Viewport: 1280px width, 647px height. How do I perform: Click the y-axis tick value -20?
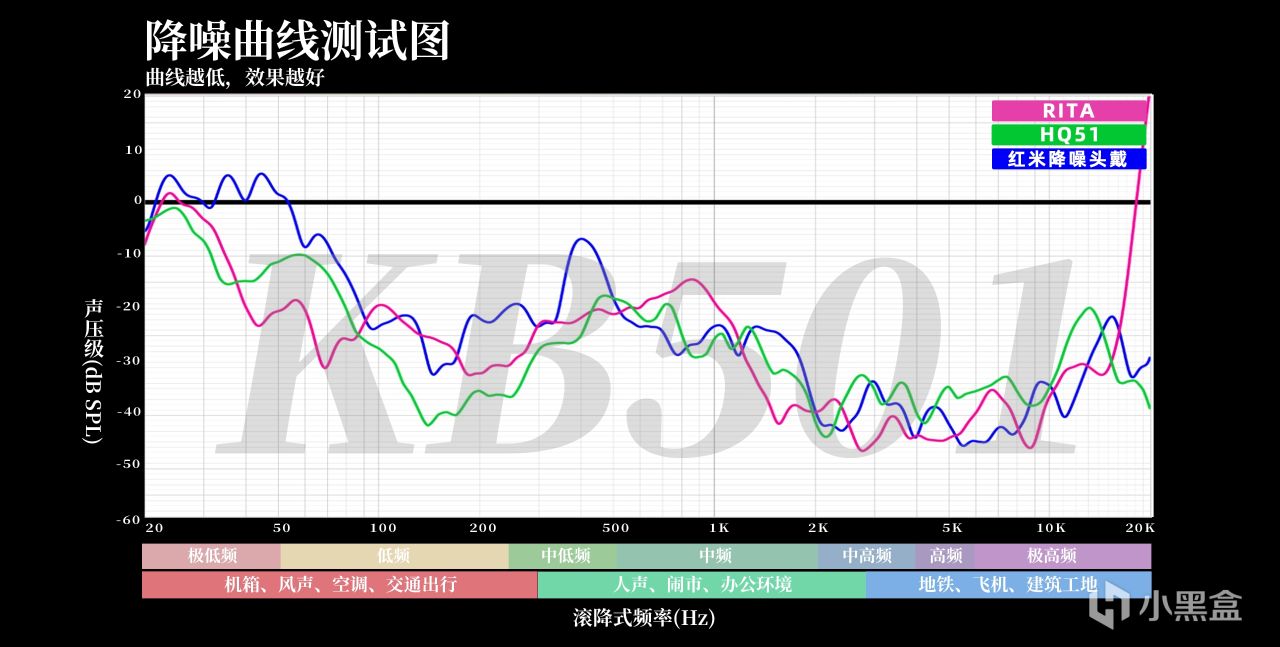tap(129, 306)
